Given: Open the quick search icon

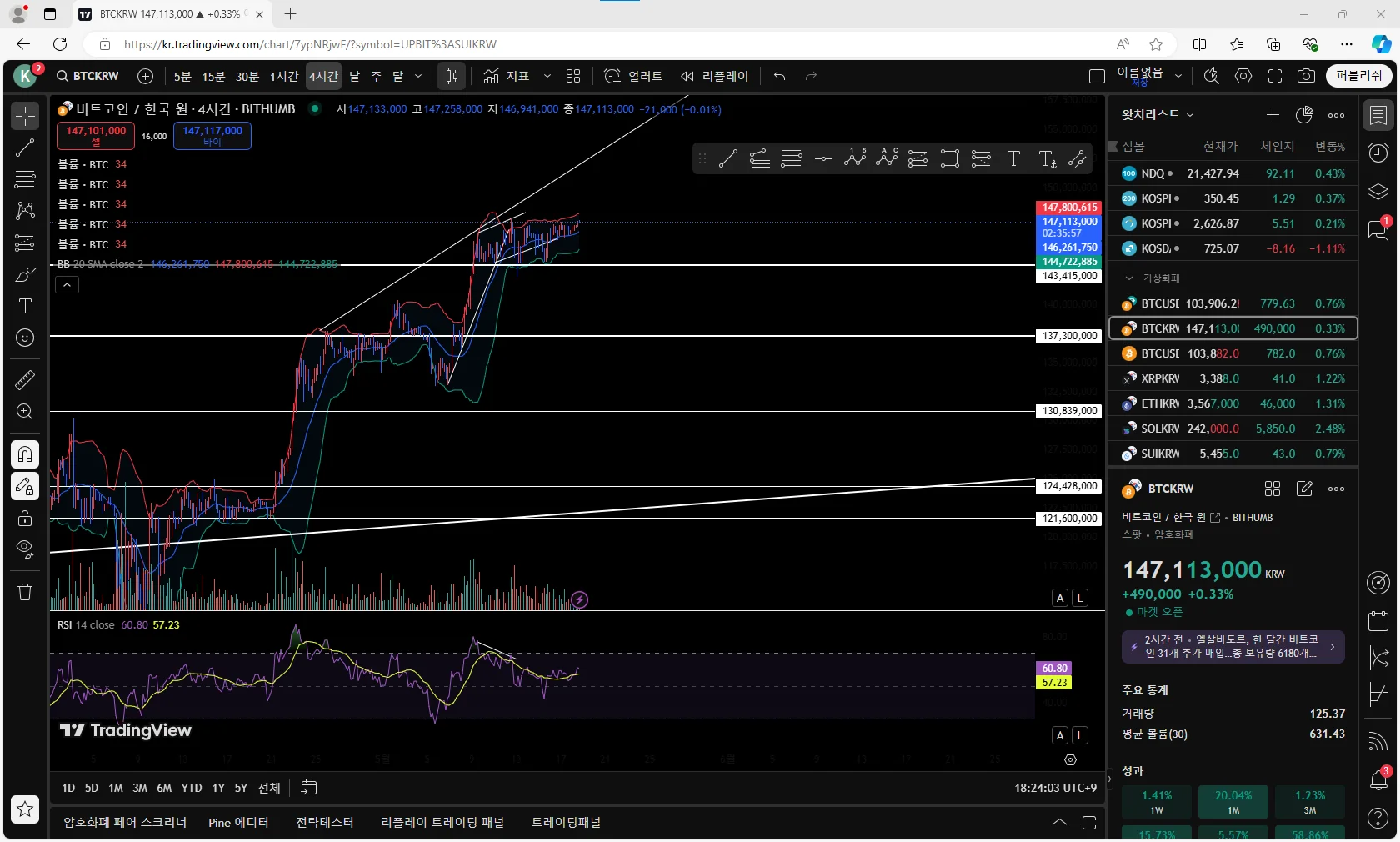Looking at the screenshot, I should coord(1212,76).
